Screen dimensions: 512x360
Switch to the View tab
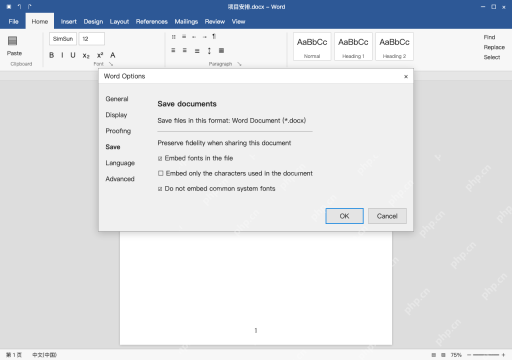pos(239,22)
